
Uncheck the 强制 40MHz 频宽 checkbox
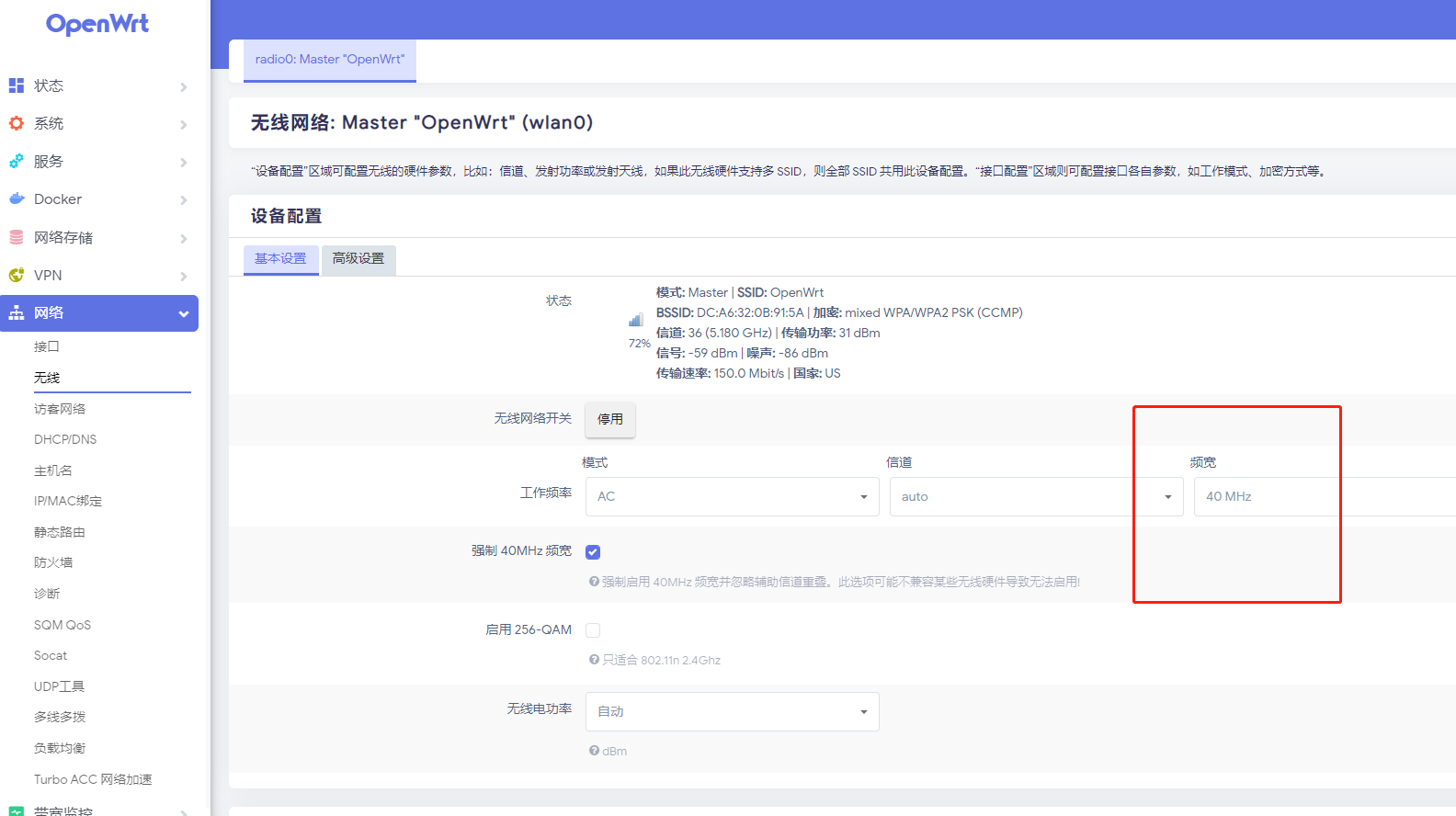[593, 552]
